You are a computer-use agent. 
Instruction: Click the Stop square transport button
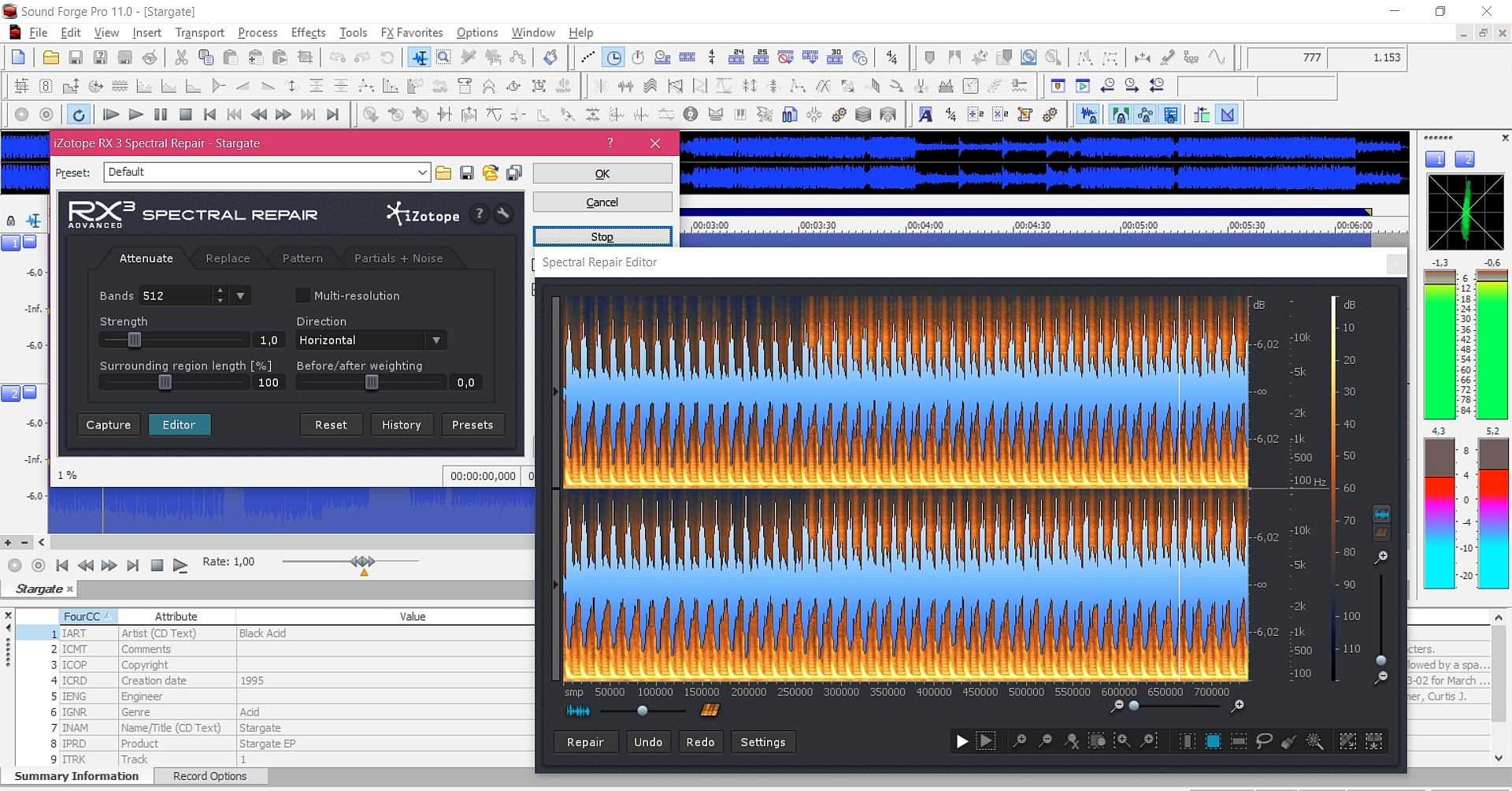(x=186, y=115)
